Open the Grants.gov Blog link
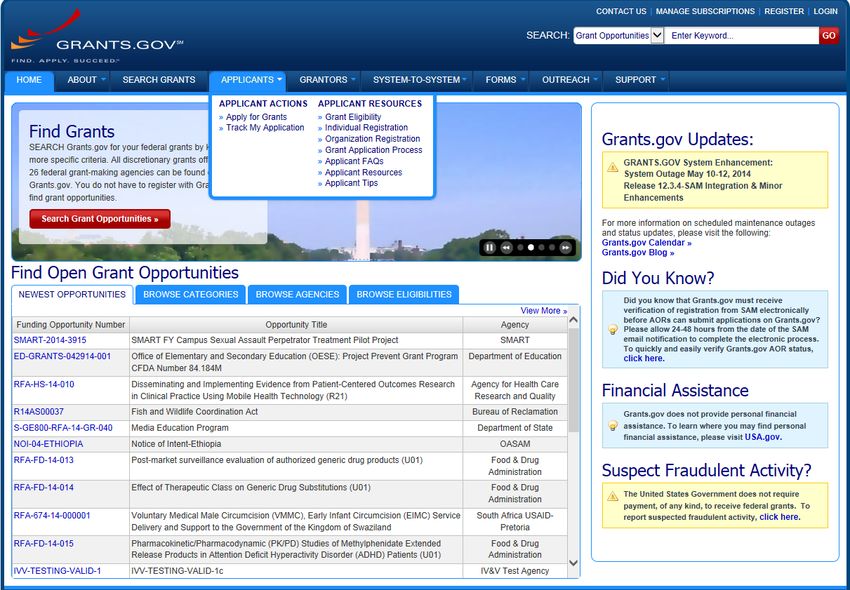 pyautogui.click(x=638, y=253)
